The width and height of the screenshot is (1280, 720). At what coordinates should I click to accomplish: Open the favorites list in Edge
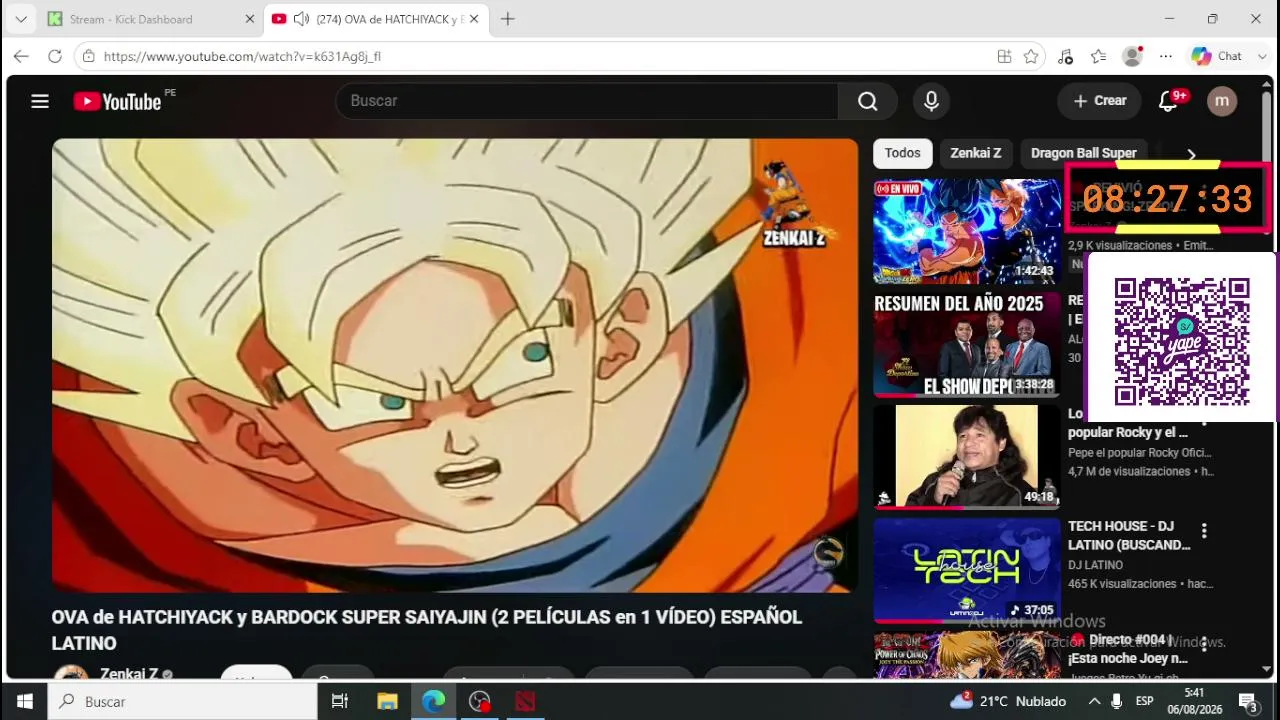pos(1098,56)
